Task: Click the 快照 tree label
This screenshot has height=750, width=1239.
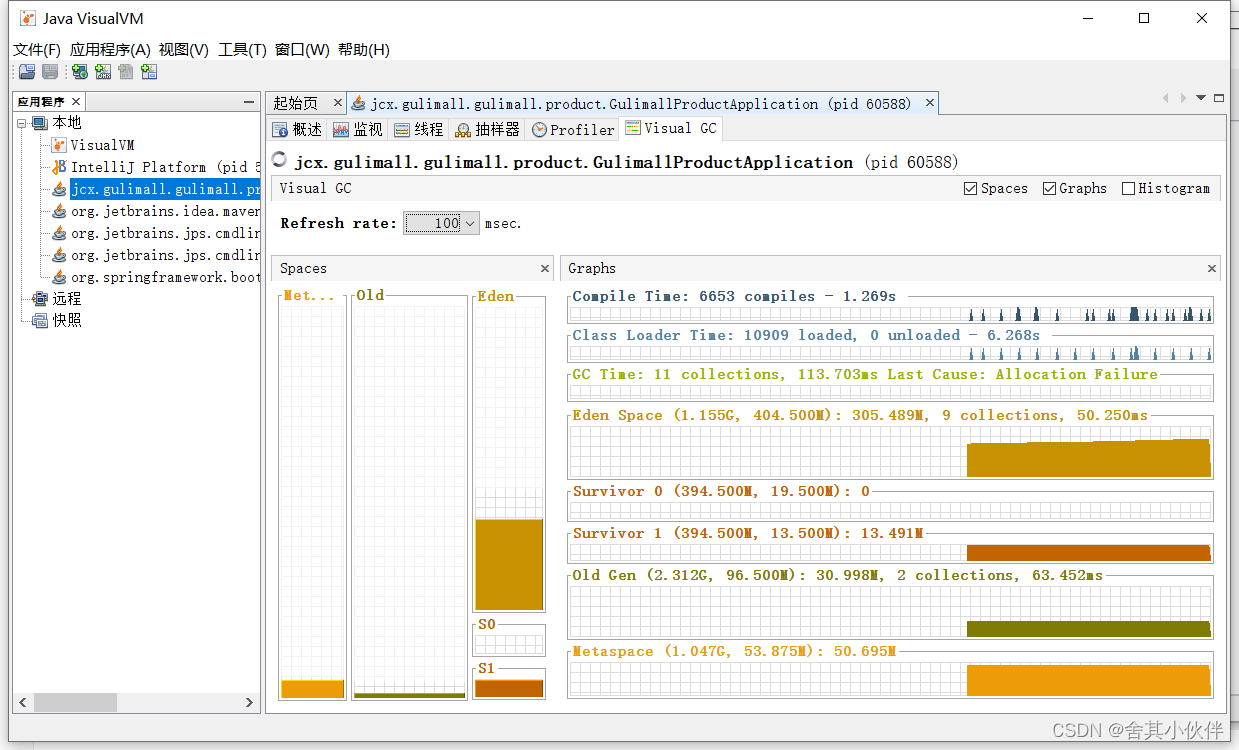Action: 67,321
